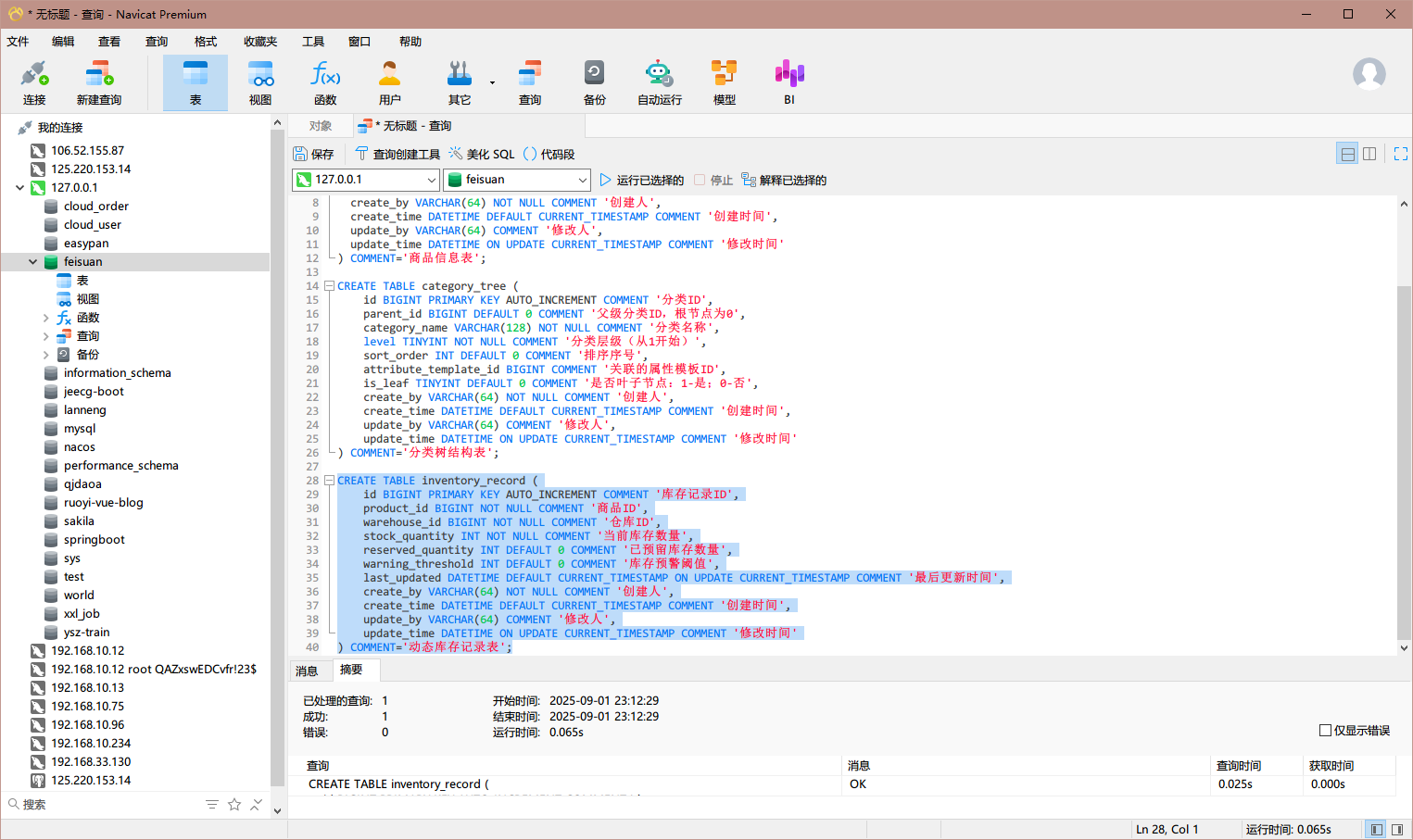The height and width of the screenshot is (840, 1413).
Task: Enable the 仅显示错误 checkbox
Action: click(1325, 731)
